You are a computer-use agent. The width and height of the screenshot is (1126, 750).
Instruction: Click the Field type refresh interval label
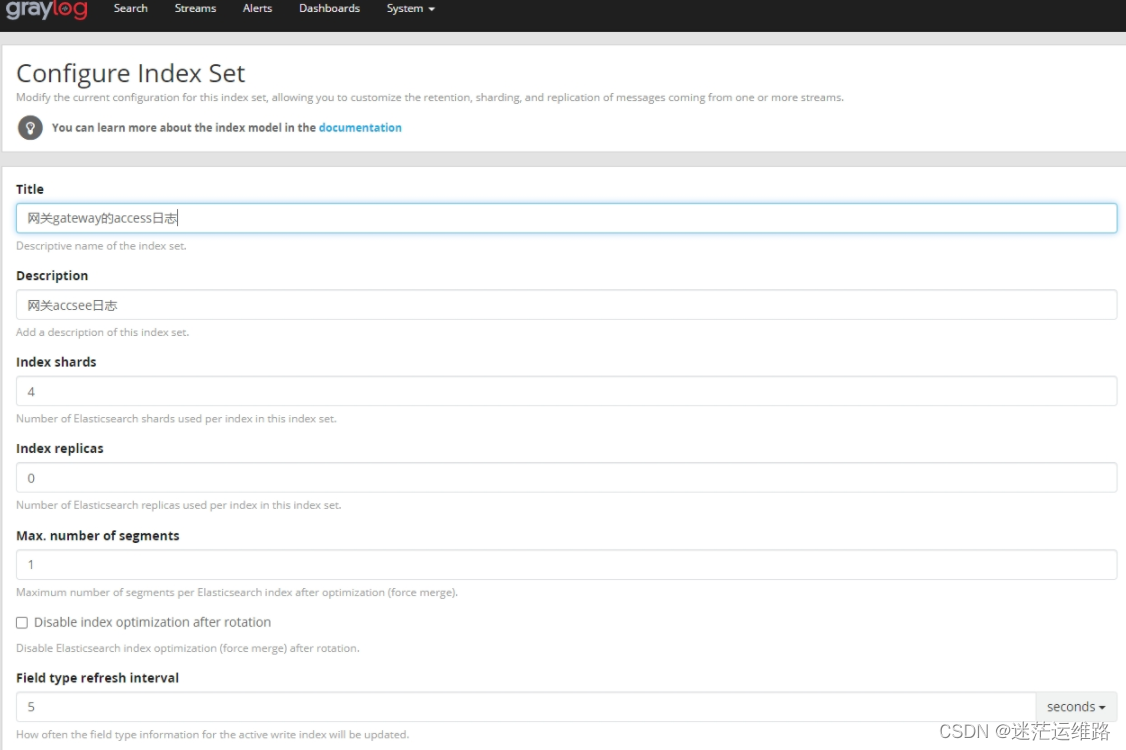tap(98, 678)
